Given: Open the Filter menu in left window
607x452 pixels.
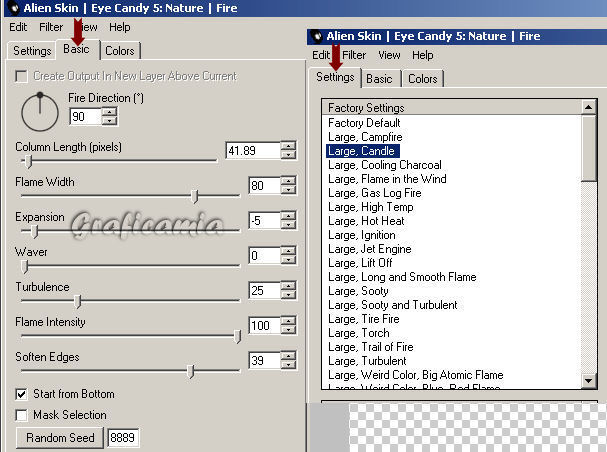Looking at the screenshot, I should [51, 27].
